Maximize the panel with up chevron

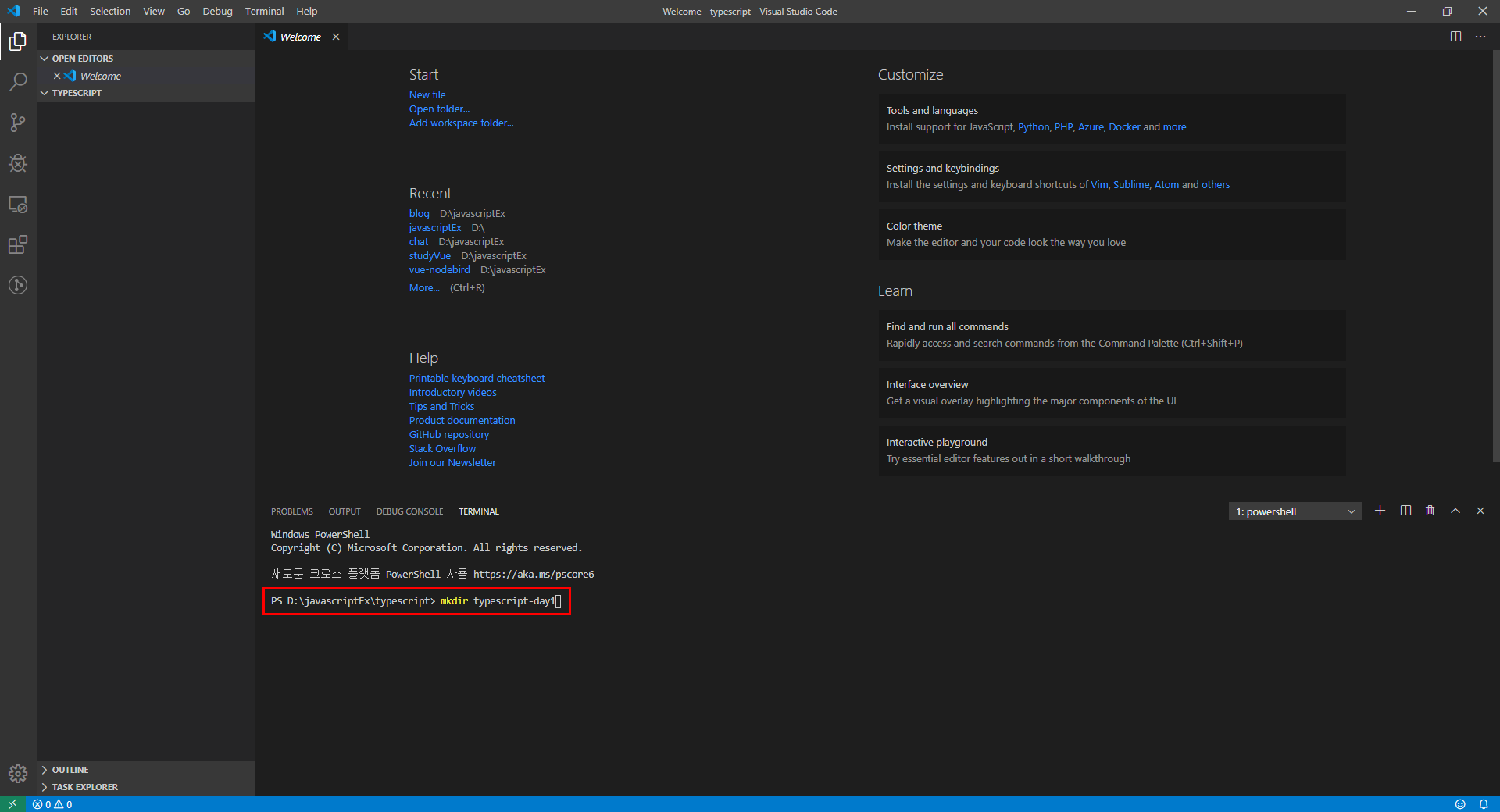pos(1455,511)
